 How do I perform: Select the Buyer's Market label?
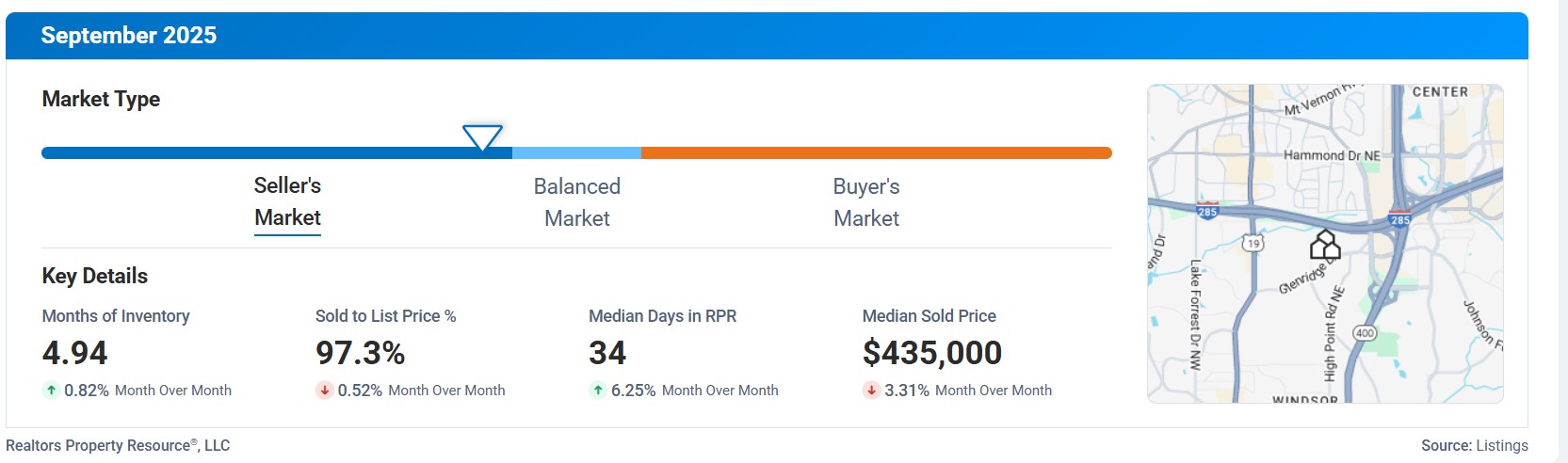pos(865,202)
